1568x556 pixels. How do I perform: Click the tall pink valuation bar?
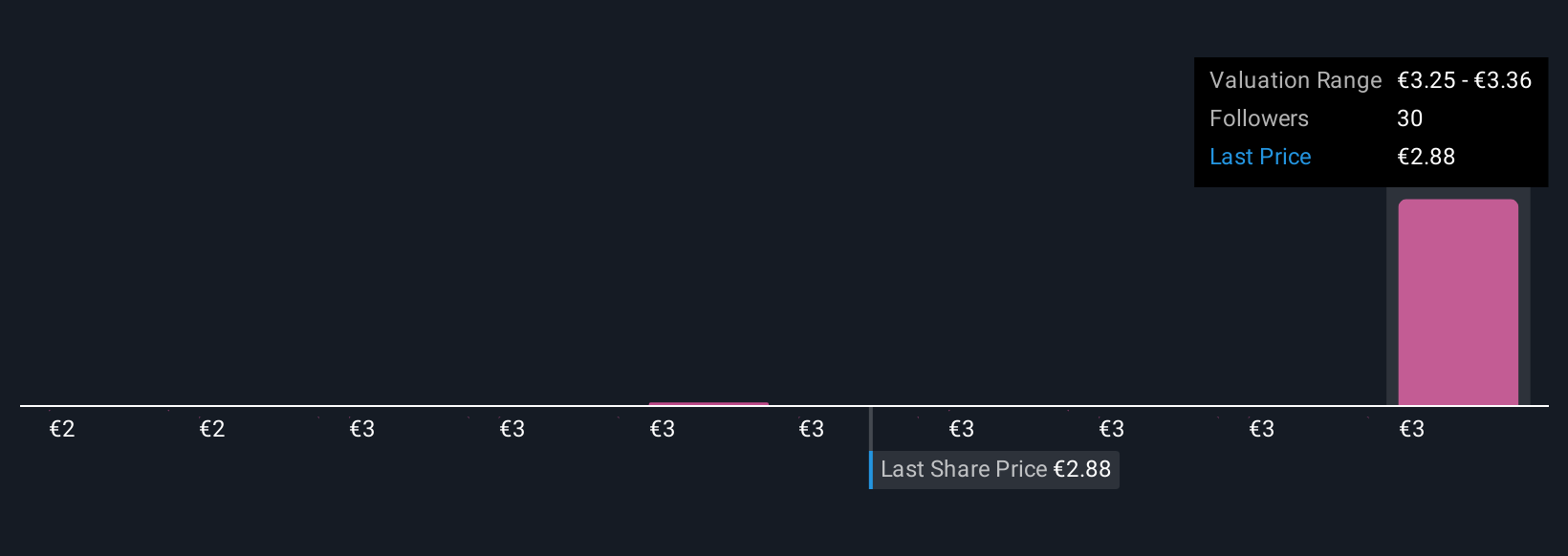click(1458, 302)
